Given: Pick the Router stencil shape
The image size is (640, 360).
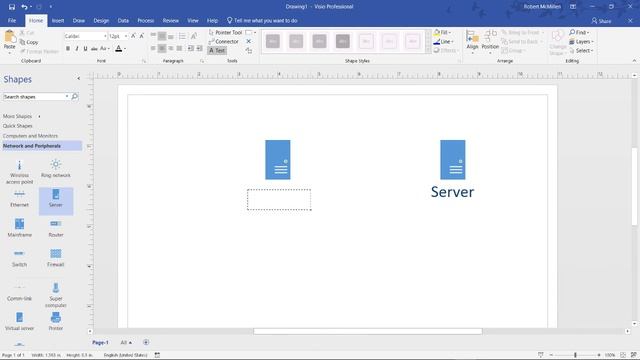Looking at the screenshot, I should click(56, 228).
